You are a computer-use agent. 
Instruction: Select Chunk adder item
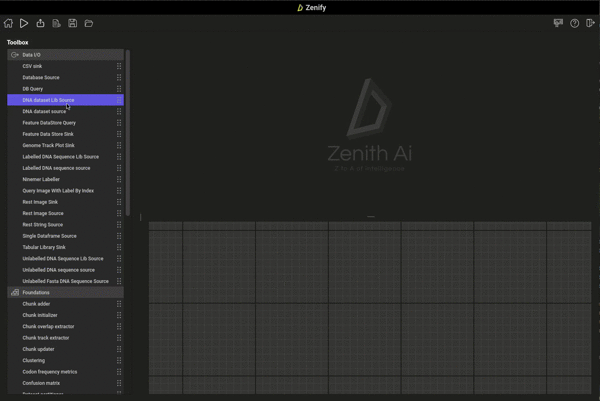tap(65, 304)
